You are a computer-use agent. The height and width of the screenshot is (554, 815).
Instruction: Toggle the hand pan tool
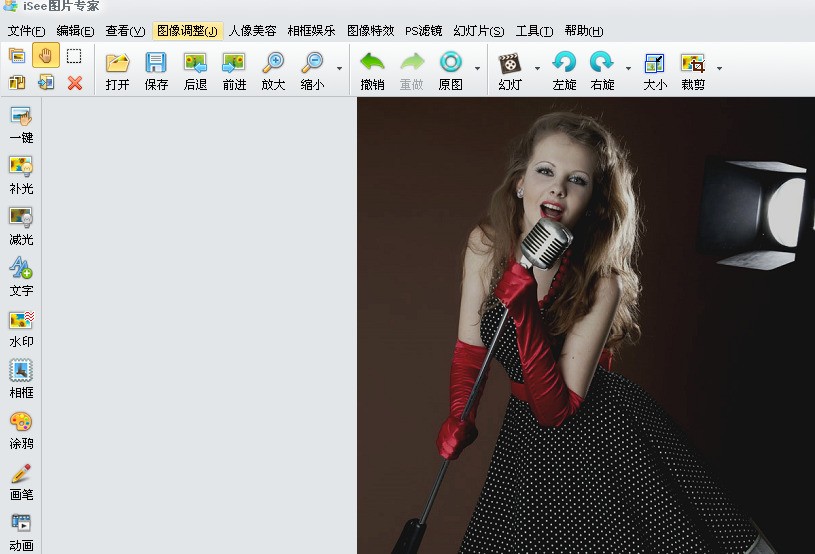[x=46, y=56]
